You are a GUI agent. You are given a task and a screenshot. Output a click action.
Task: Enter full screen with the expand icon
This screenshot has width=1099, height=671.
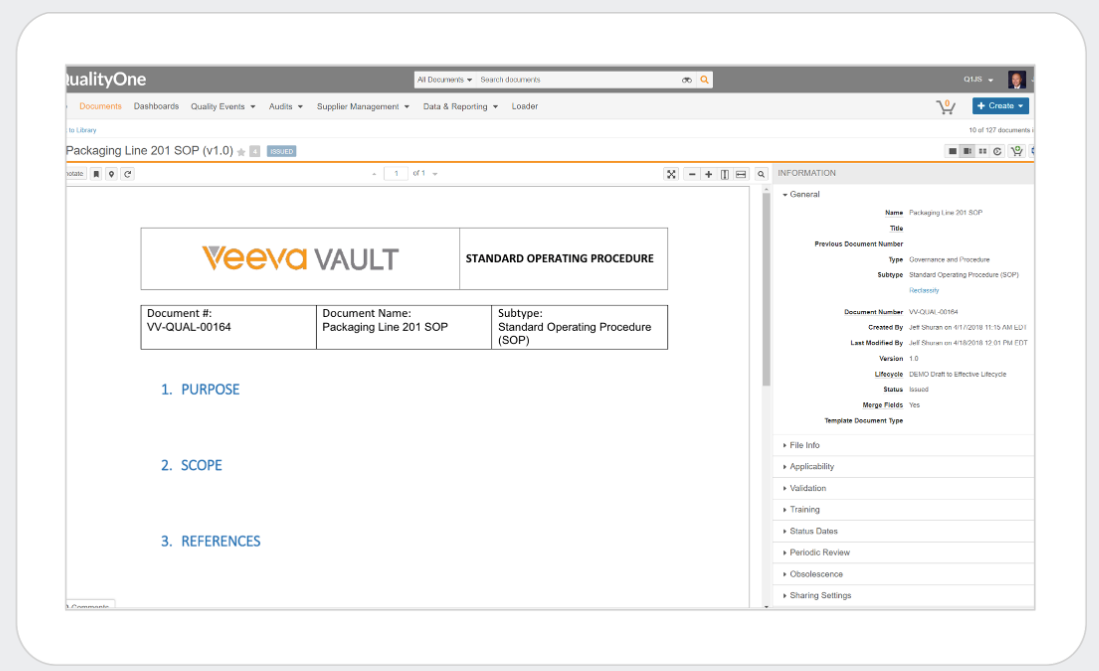tap(671, 173)
